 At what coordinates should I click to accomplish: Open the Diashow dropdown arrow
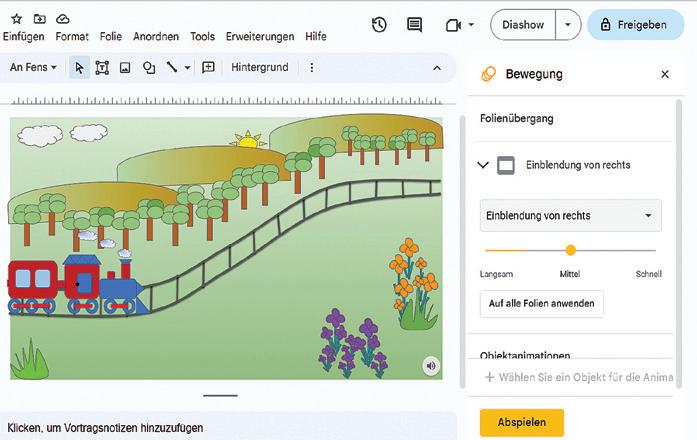coord(568,25)
